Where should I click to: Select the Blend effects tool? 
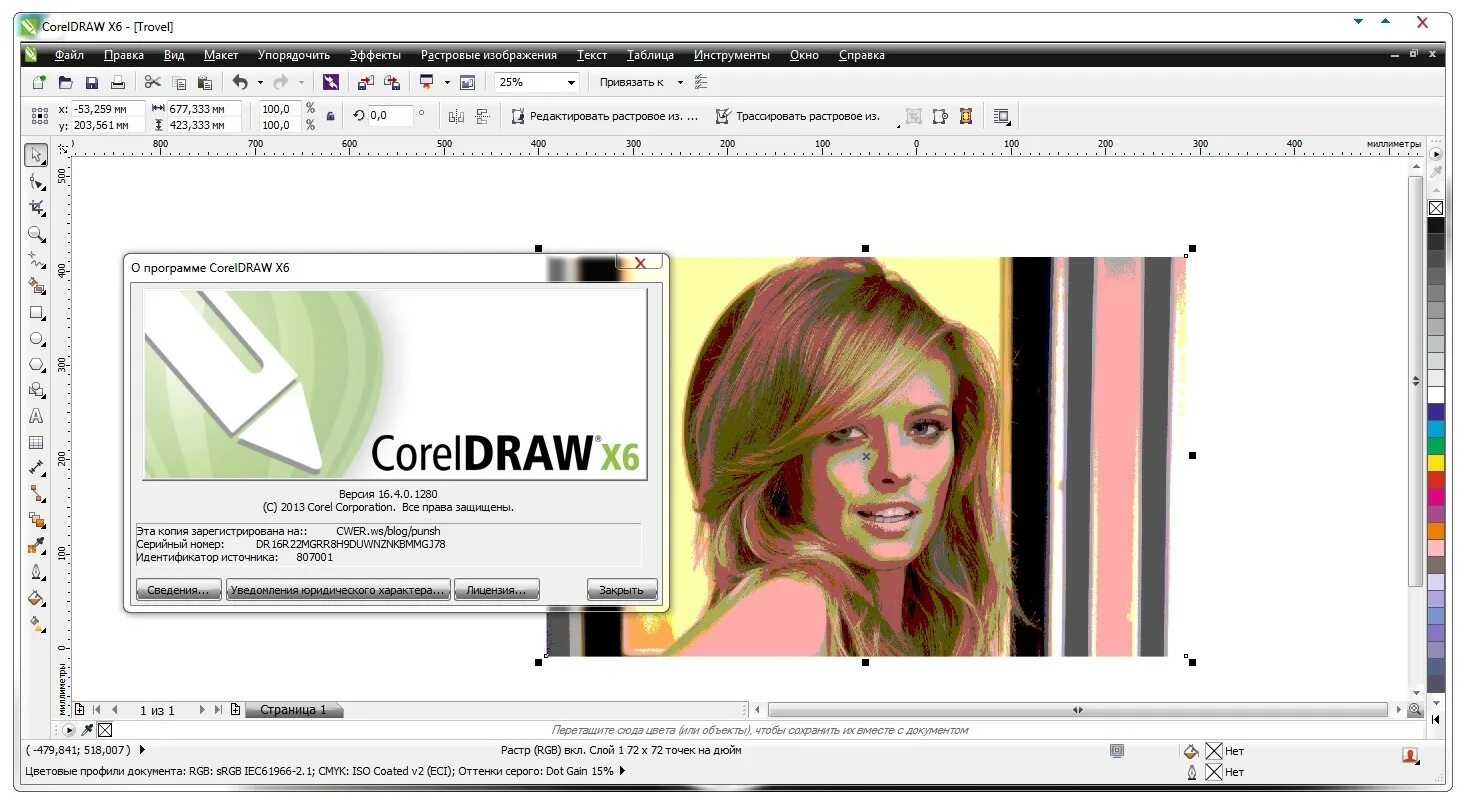[37, 520]
